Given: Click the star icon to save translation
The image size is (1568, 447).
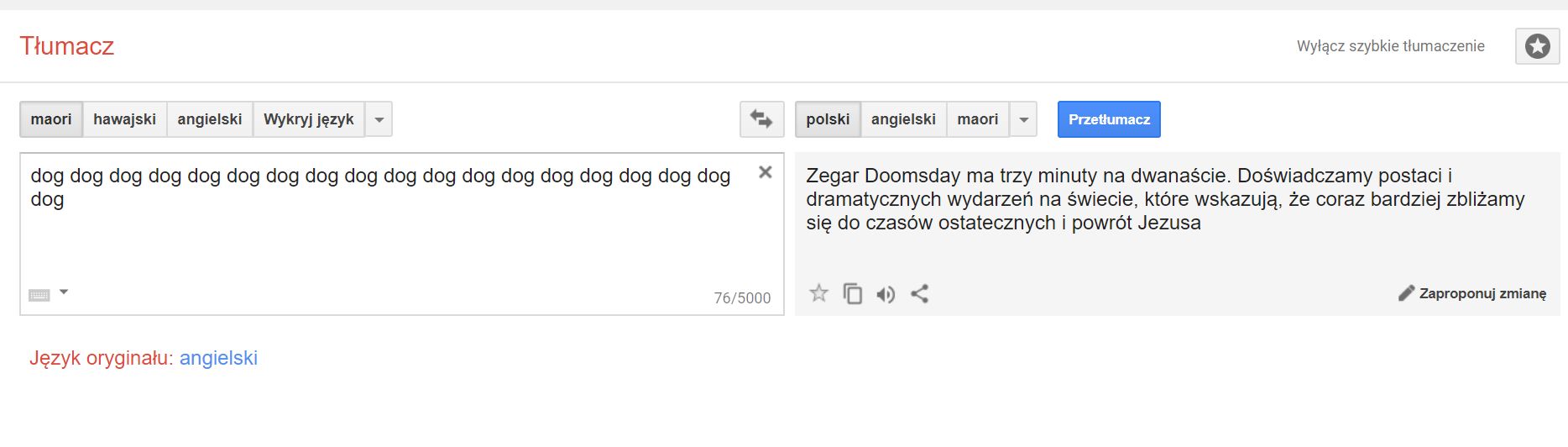Looking at the screenshot, I should (x=818, y=293).
